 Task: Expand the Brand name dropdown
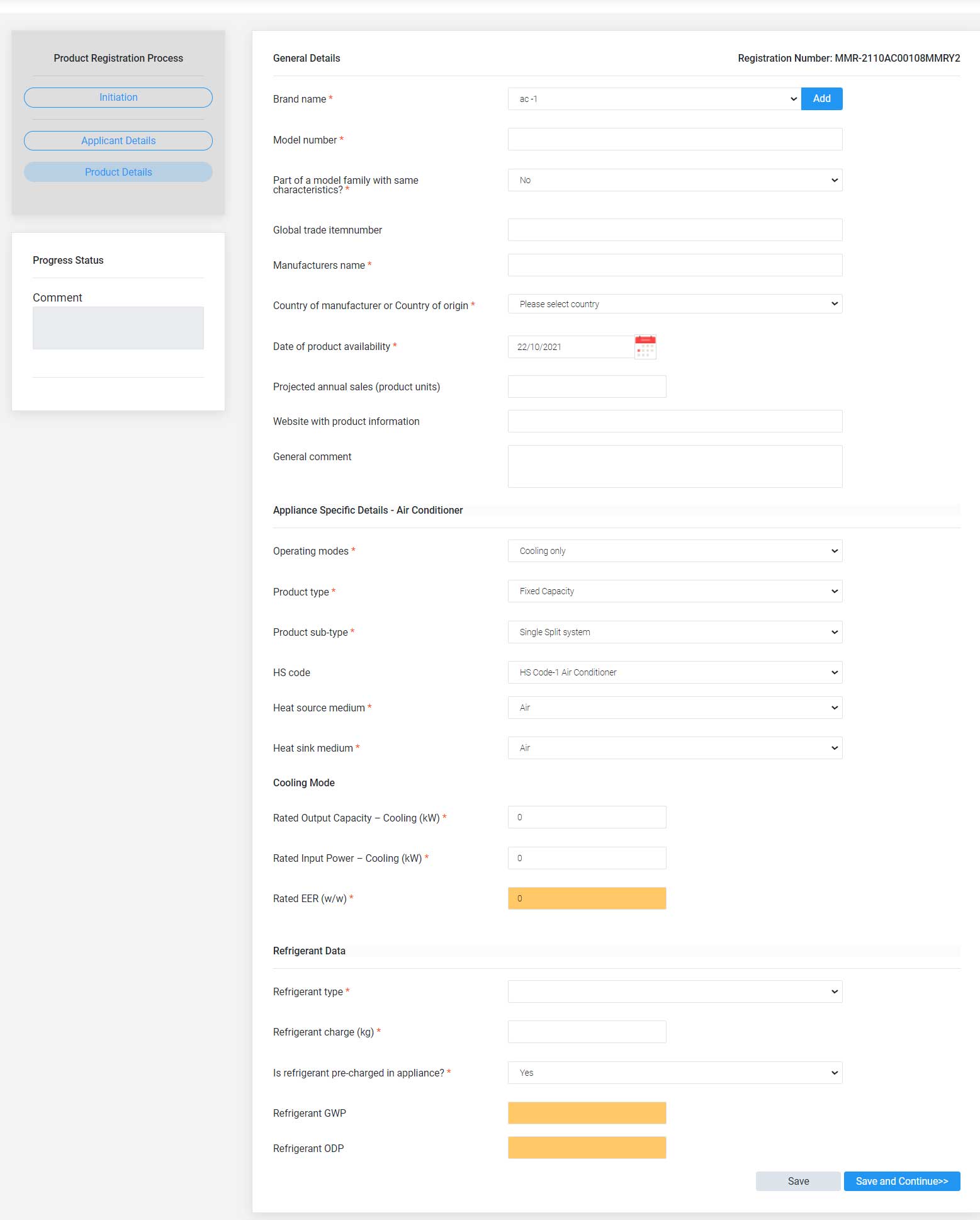coord(655,99)
